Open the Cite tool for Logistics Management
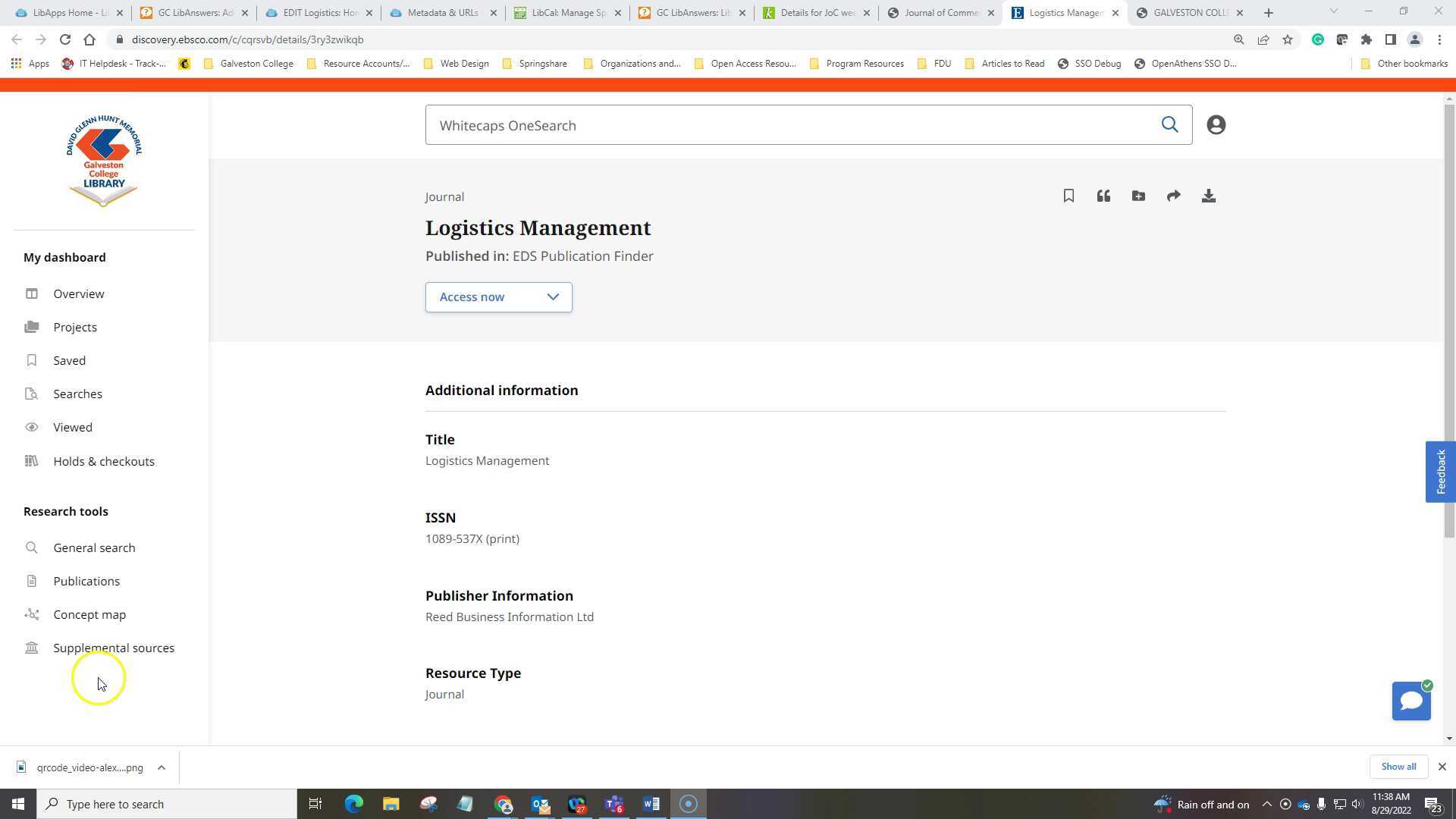This screenshot has height=819, width=1456. [x=1103, y=196]
